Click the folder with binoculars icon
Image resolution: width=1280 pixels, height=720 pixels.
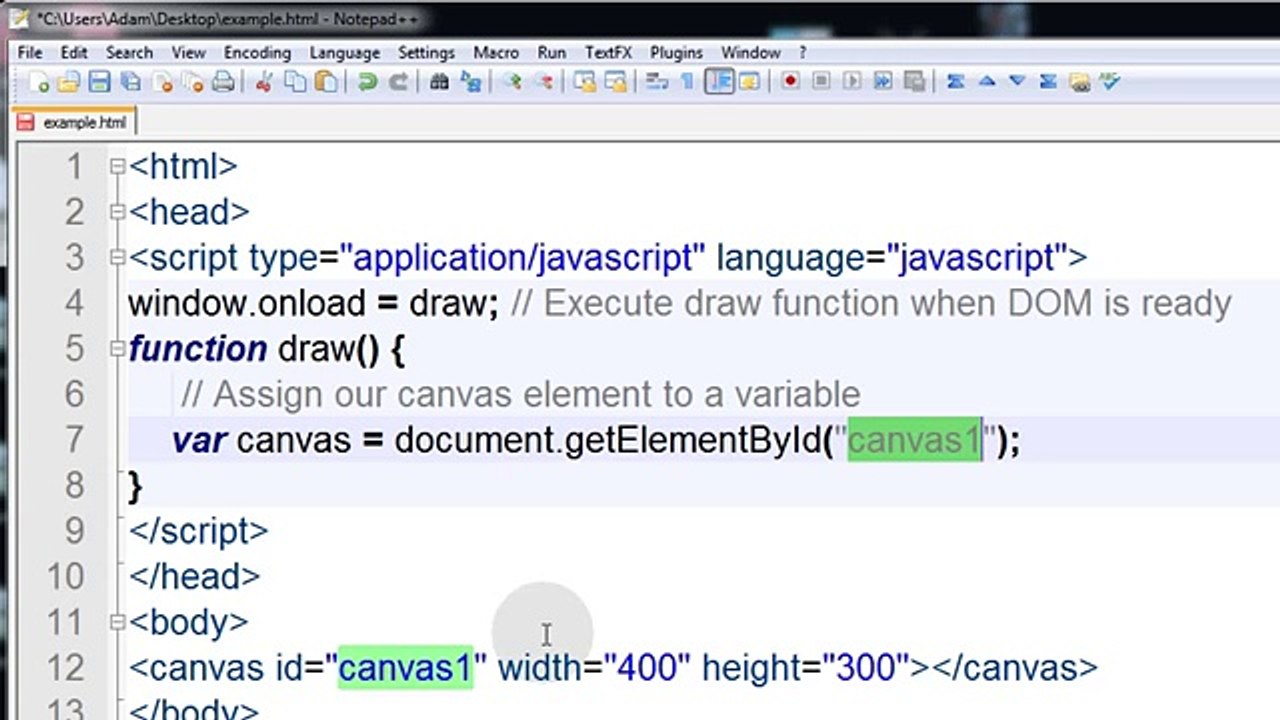tap(1079, 82)
